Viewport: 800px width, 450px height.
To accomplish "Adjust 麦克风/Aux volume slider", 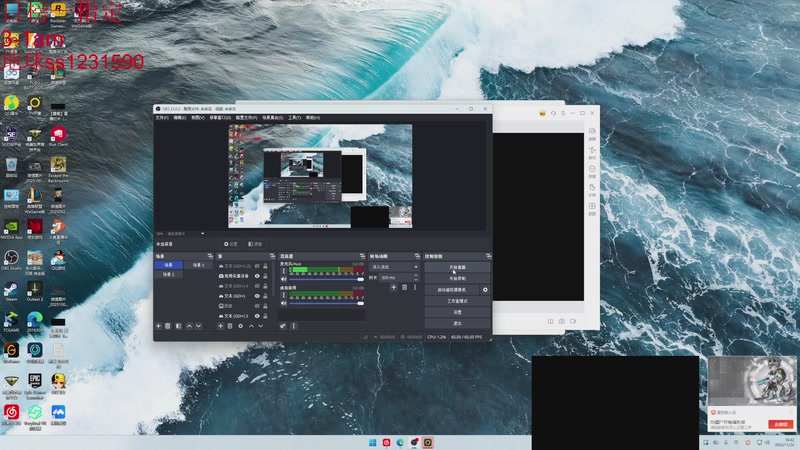I will tap(326, 279).
